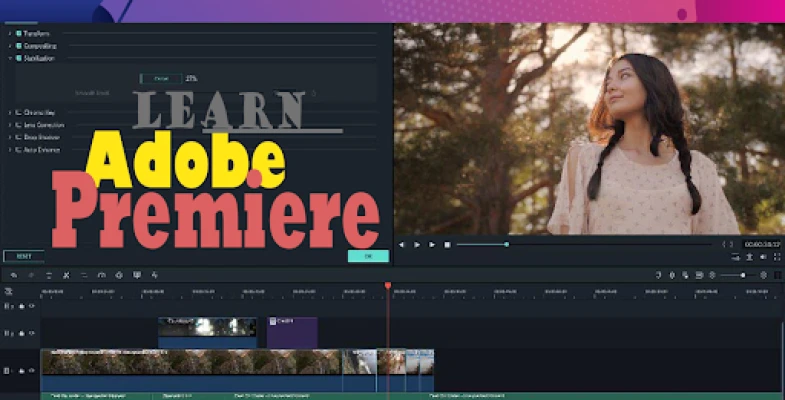Enable the Lens Correction checkbox

[19, 125]
